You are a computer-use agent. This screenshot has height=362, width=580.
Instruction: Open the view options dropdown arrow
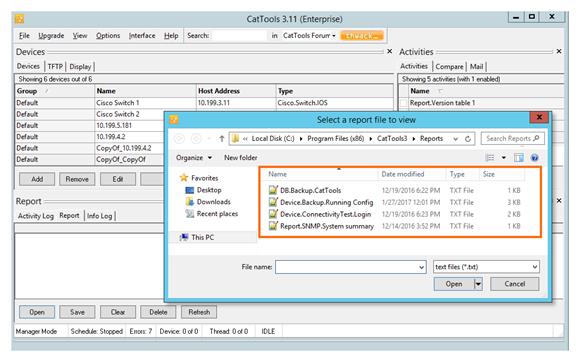503,158
